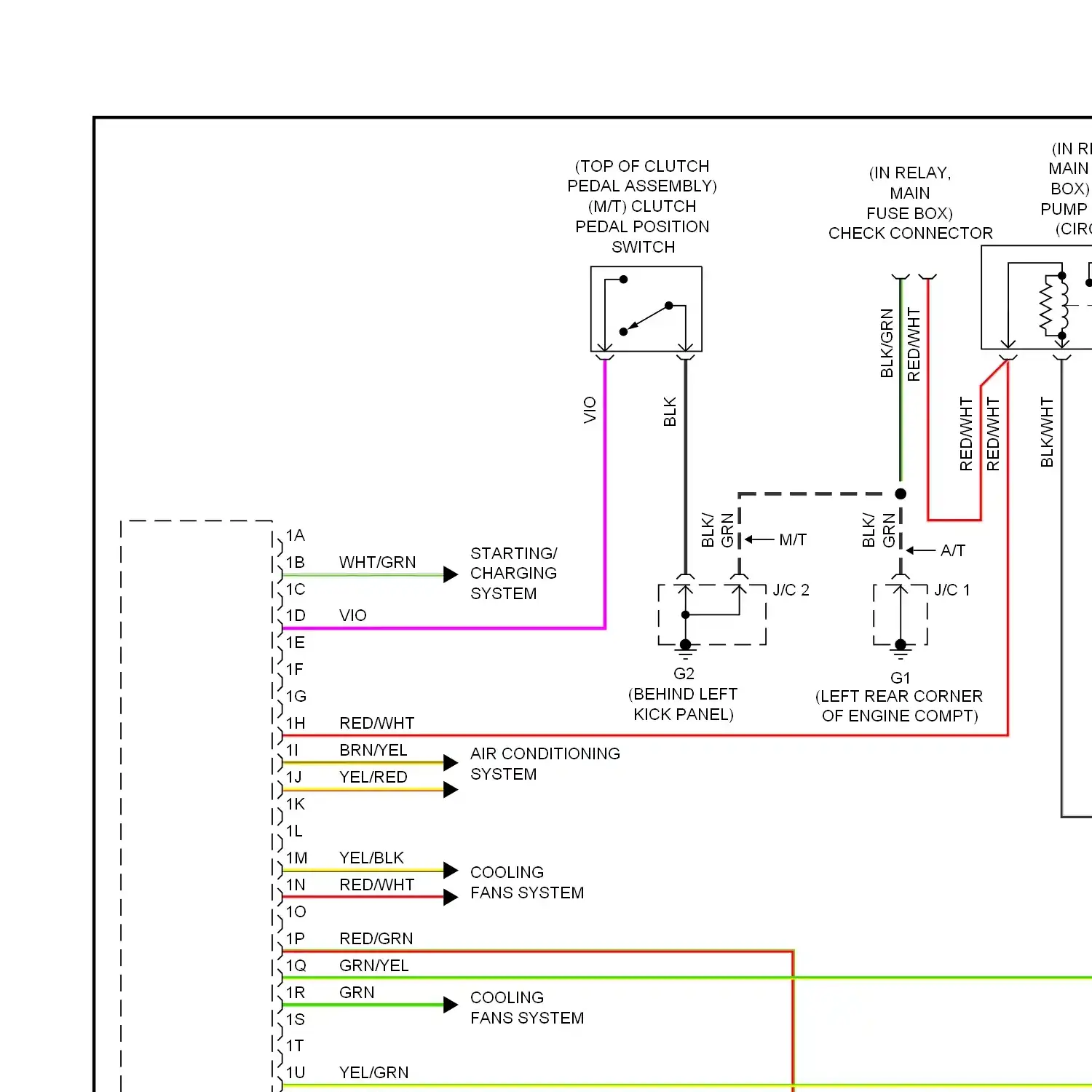
Task: Select the COOLING FANS SYSTEM label near 1R
Action: coord(527,1008)
